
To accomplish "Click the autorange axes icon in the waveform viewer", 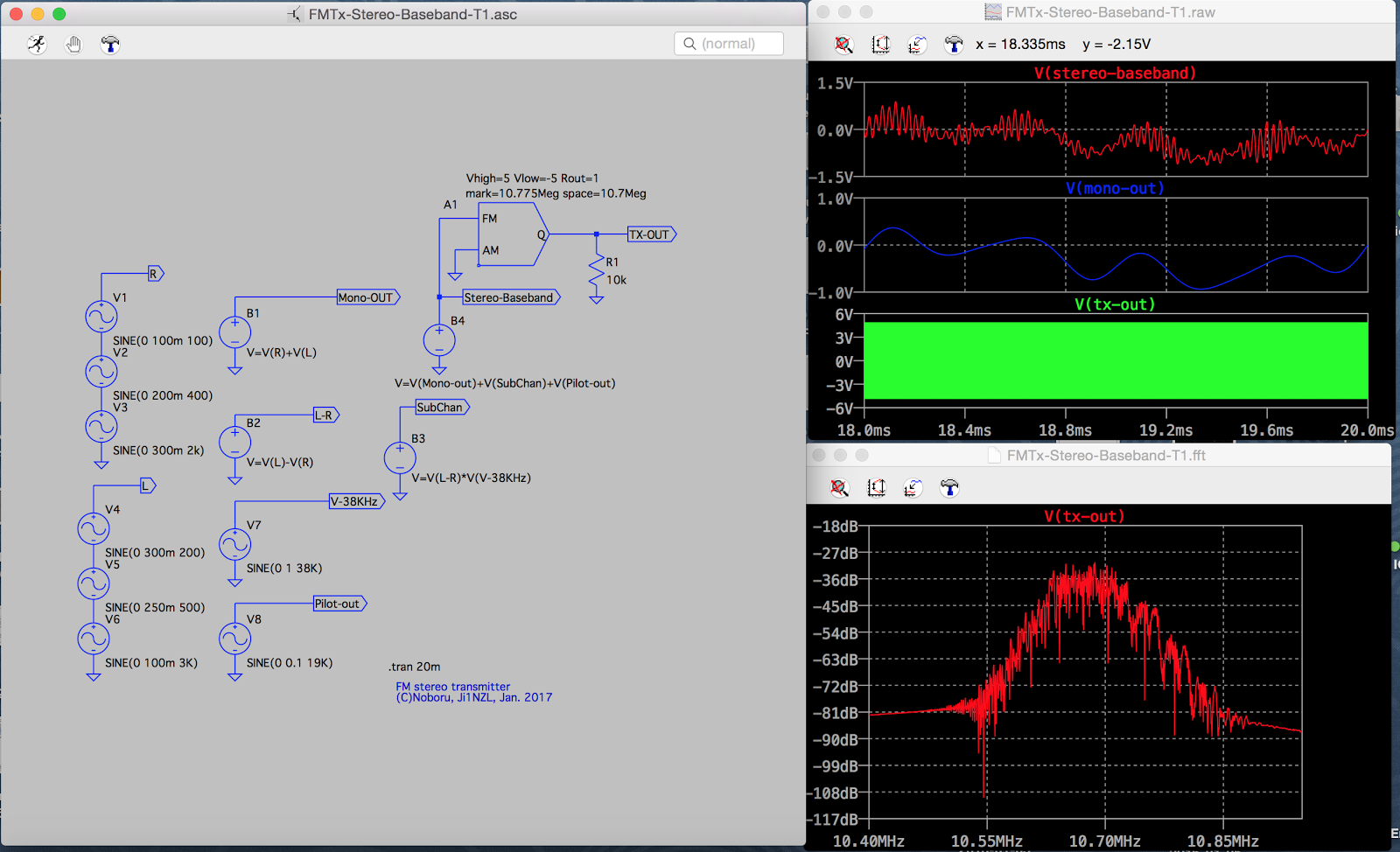I will [x=881, y=45].
